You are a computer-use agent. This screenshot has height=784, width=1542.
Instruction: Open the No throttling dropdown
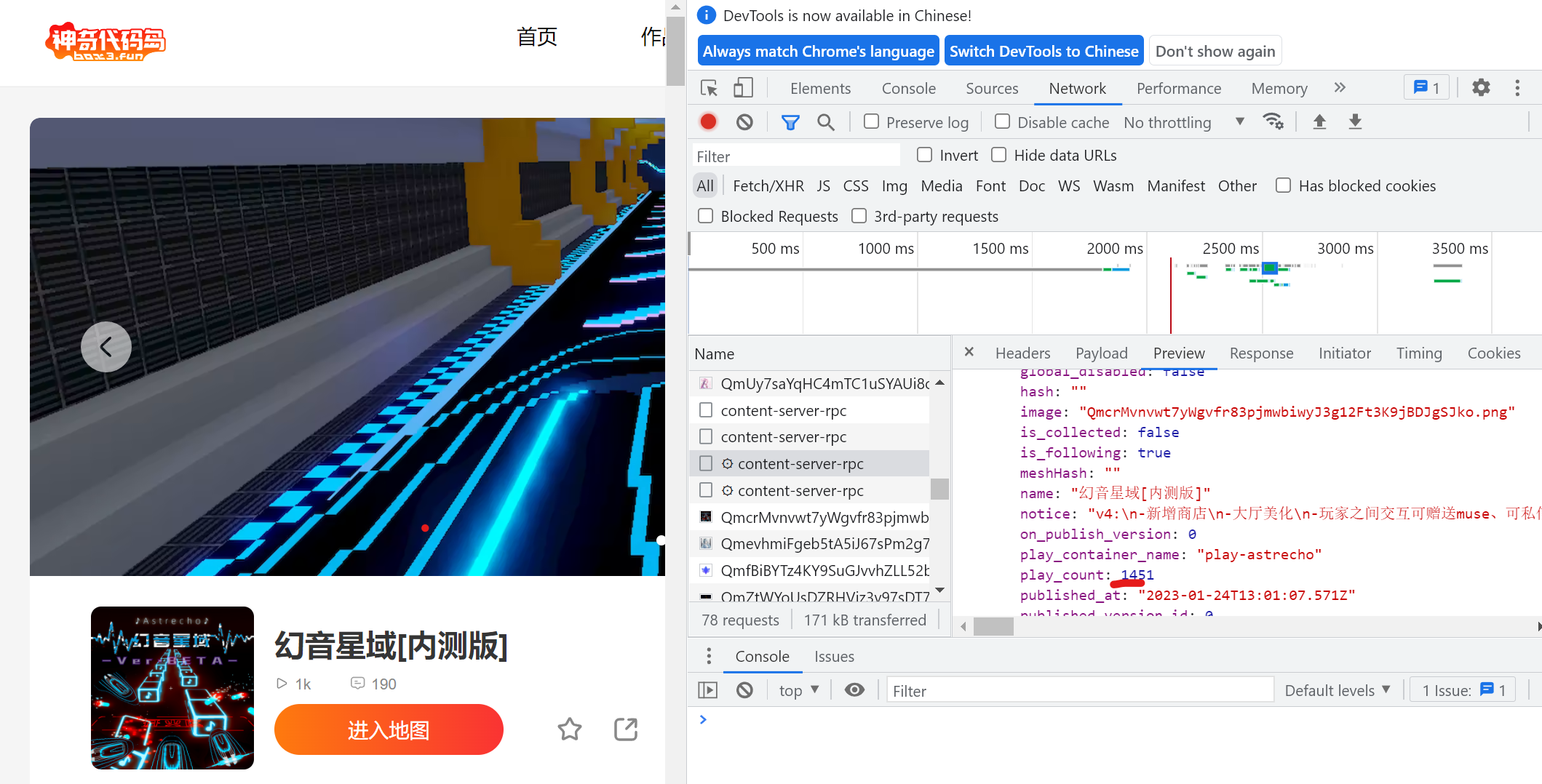tap(1184, 122)
